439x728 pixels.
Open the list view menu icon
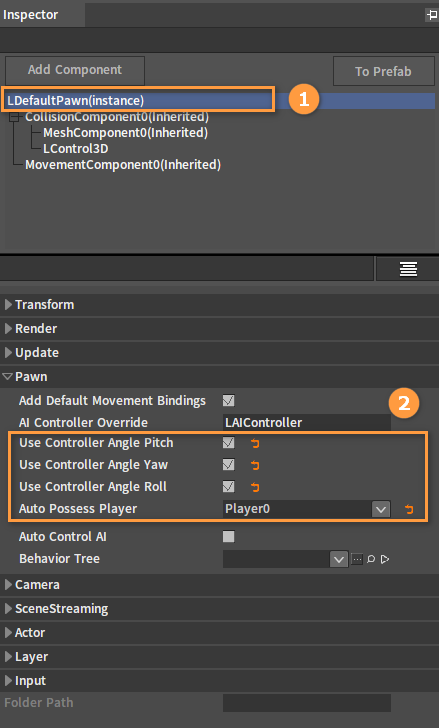(408, 269)
